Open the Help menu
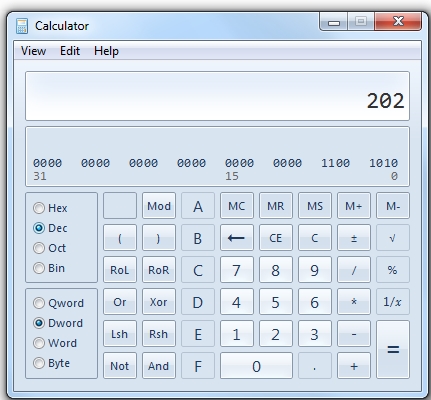This screenshot has height=400, width=431. [106, 51]
